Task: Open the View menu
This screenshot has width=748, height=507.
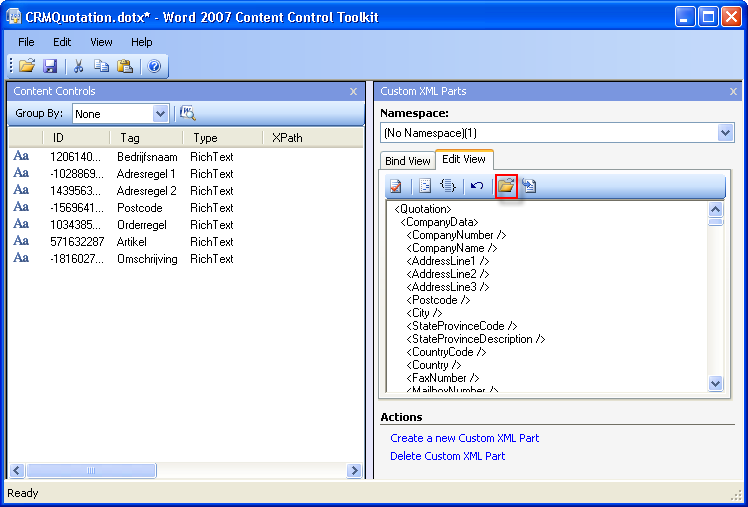Action: point(101,42)
